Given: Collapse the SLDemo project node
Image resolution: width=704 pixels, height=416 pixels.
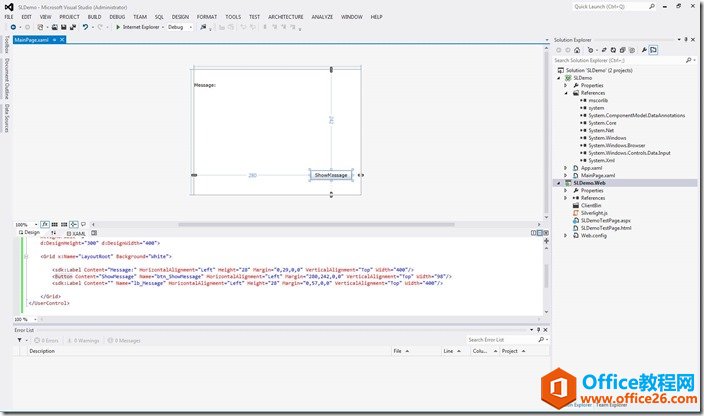Looking at the screenshot, I should point(559,78).
